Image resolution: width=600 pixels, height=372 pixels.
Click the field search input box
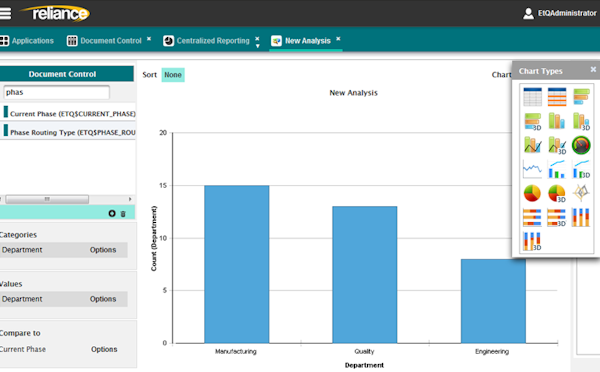point(57,92)
